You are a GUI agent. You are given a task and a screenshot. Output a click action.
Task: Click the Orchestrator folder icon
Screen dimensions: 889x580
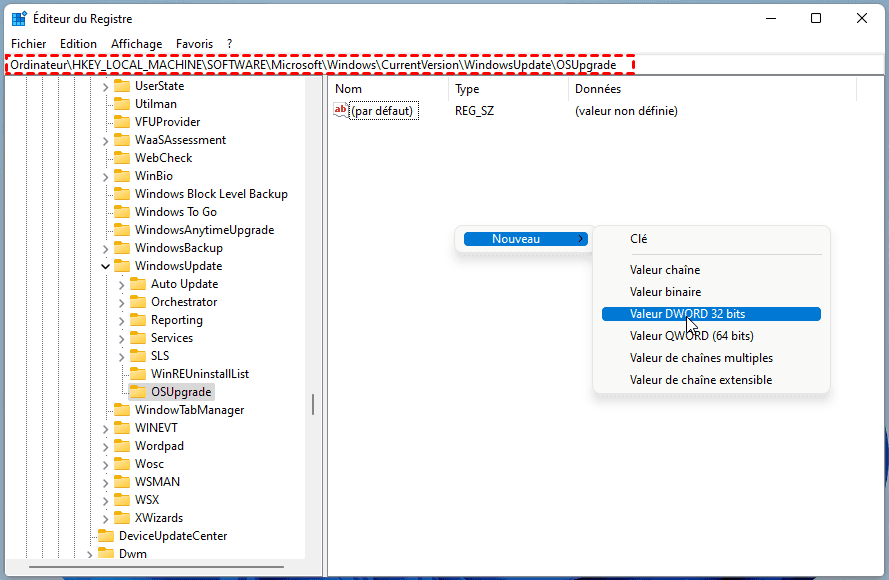click(x=138, y=302)
